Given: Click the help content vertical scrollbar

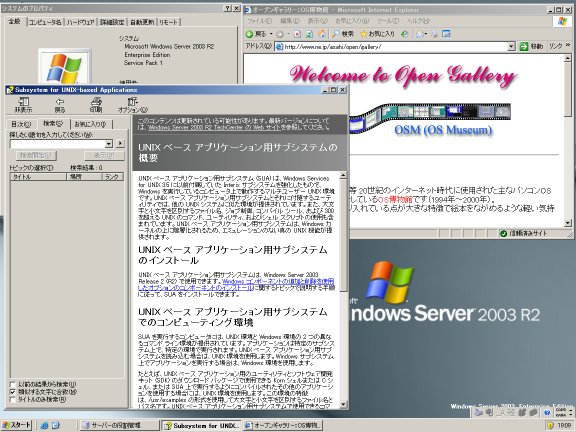Looking at the screenshot, I should (343, 289).
